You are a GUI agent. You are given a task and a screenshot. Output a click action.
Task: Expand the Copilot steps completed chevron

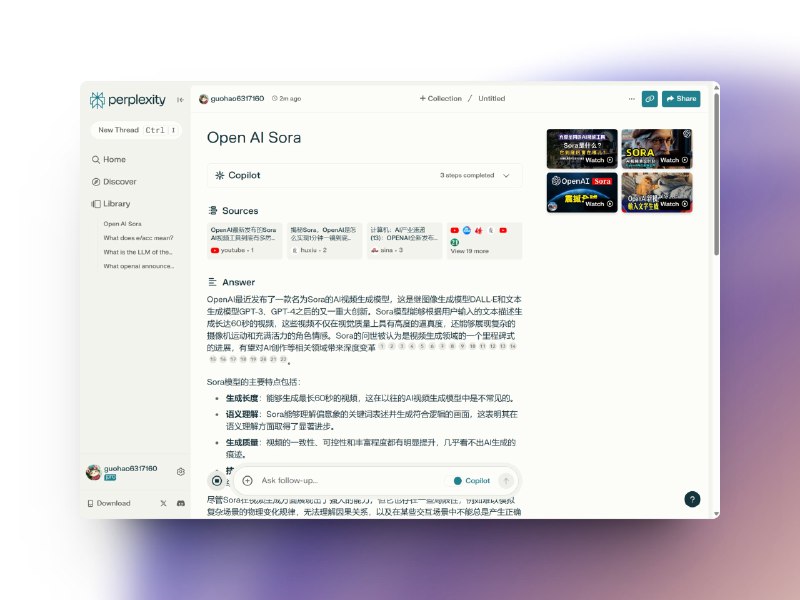tap(506, 176)
